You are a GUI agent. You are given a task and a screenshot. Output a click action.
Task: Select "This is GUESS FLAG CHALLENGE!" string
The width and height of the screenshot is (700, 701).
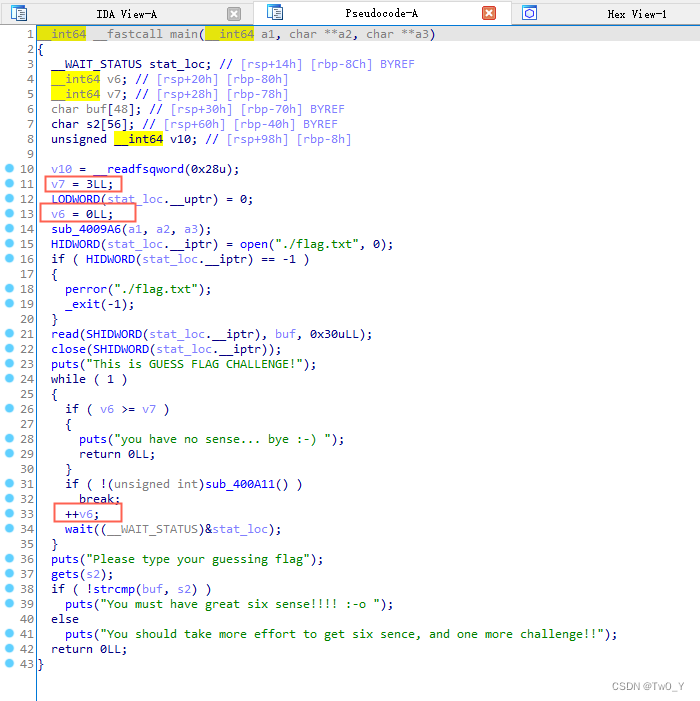[194, 364]
